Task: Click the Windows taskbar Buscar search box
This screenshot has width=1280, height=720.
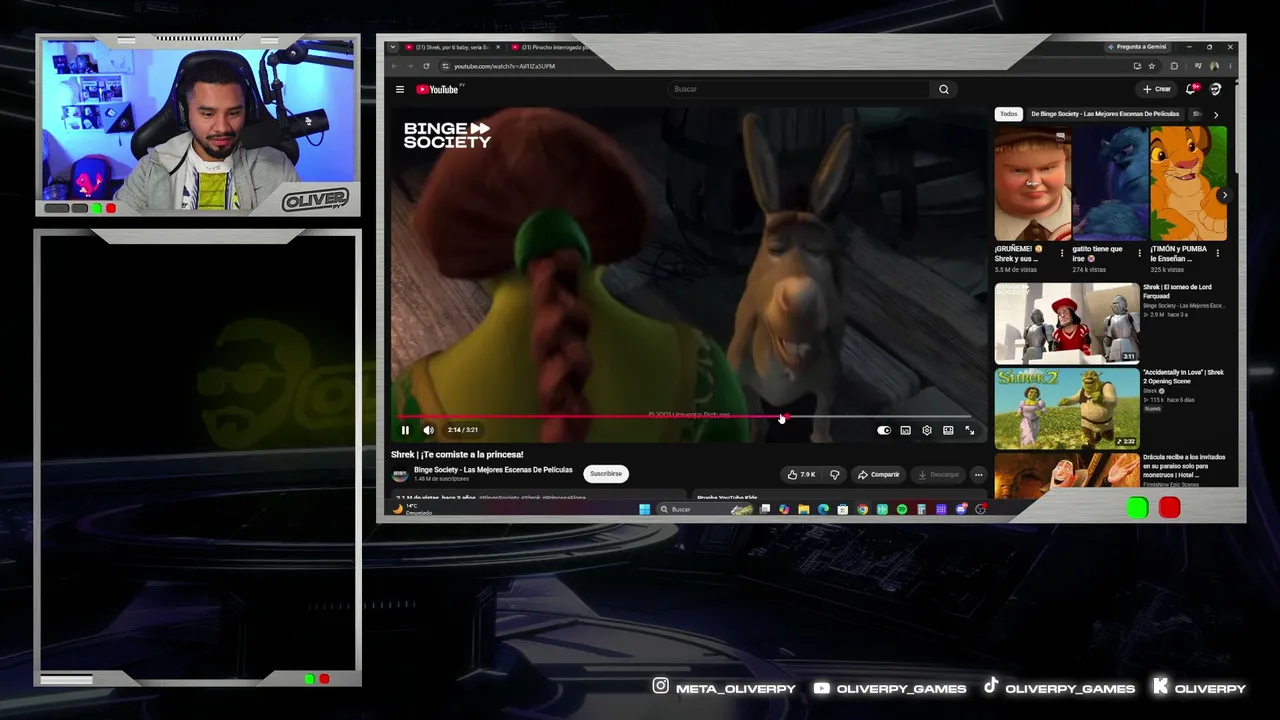Action: [x=705, y=509]
